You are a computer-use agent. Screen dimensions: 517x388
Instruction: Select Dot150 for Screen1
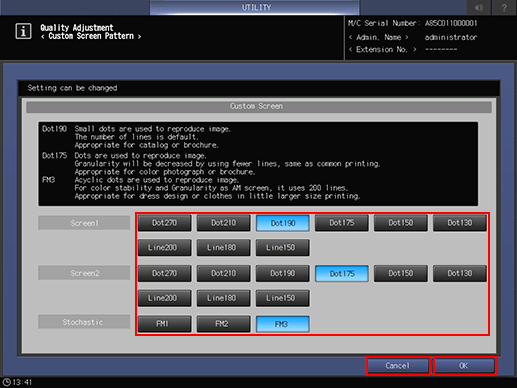pyautogui.click(x=401, y=223)
